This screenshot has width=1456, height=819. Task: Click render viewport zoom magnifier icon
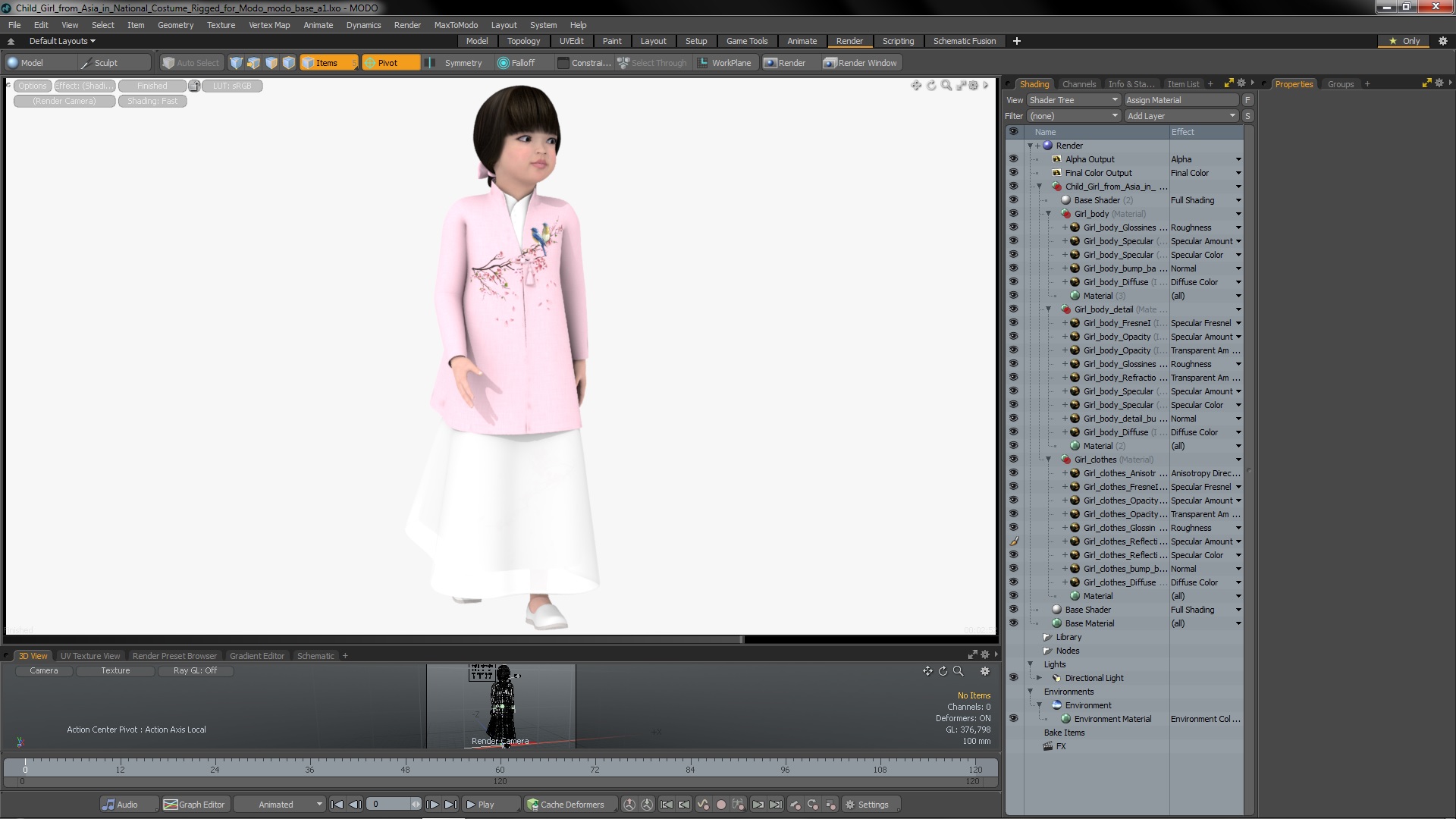[x=946, y=86]
